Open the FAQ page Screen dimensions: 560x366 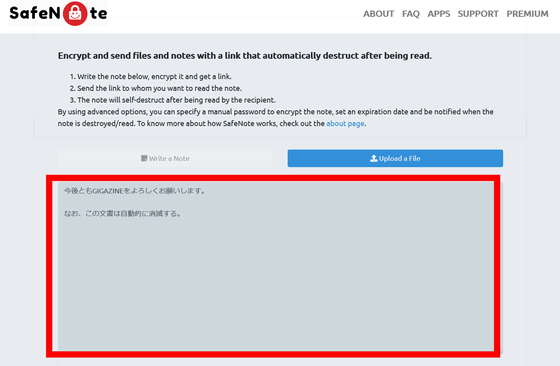coord(411,14)
